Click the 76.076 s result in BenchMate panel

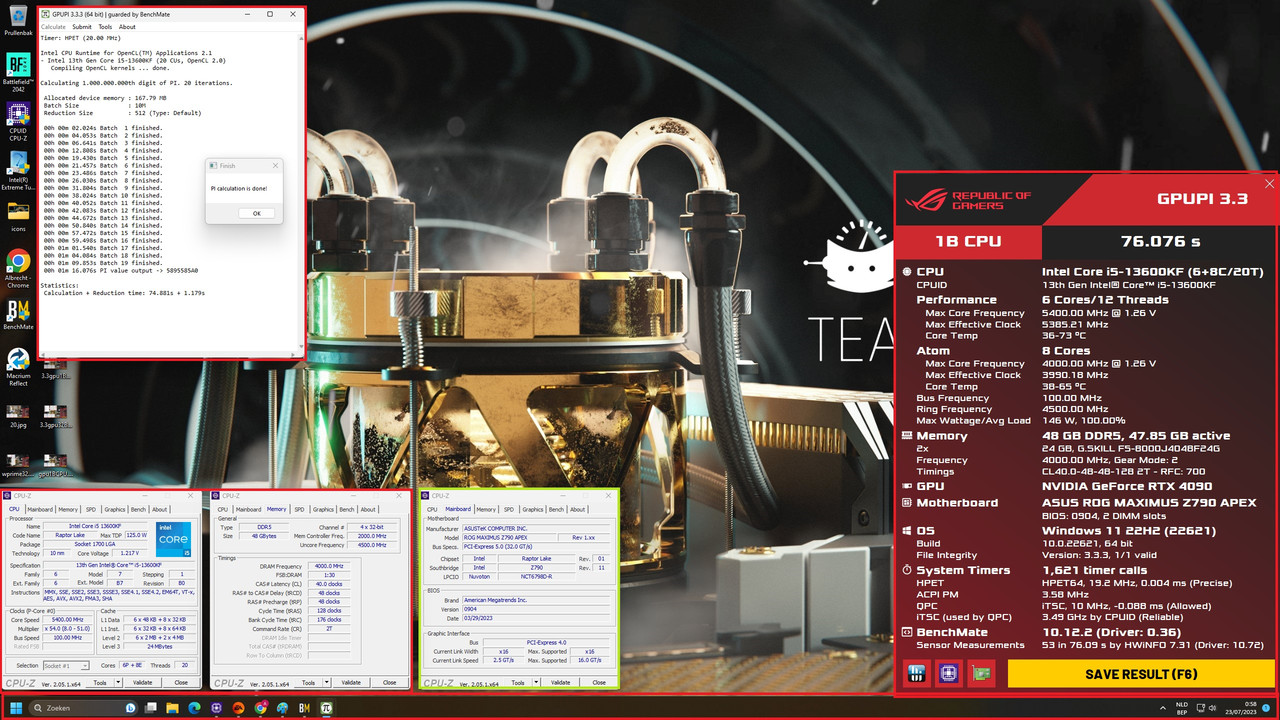point(1160,241)
